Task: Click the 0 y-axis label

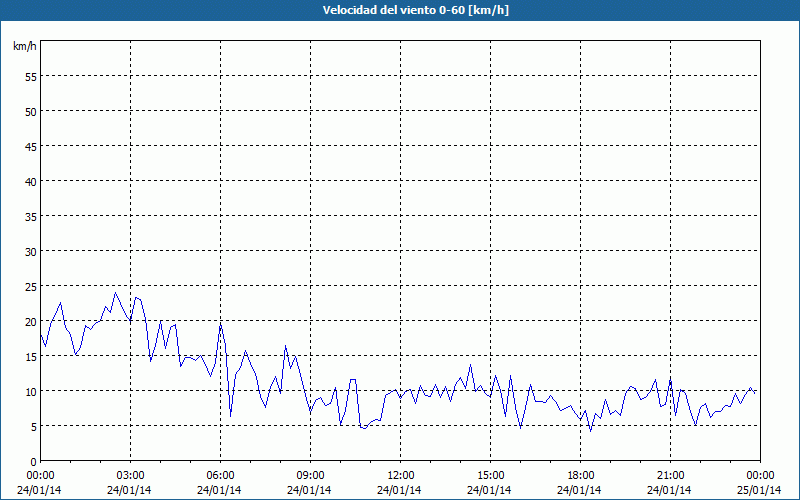Action: (x=34, y=462)
